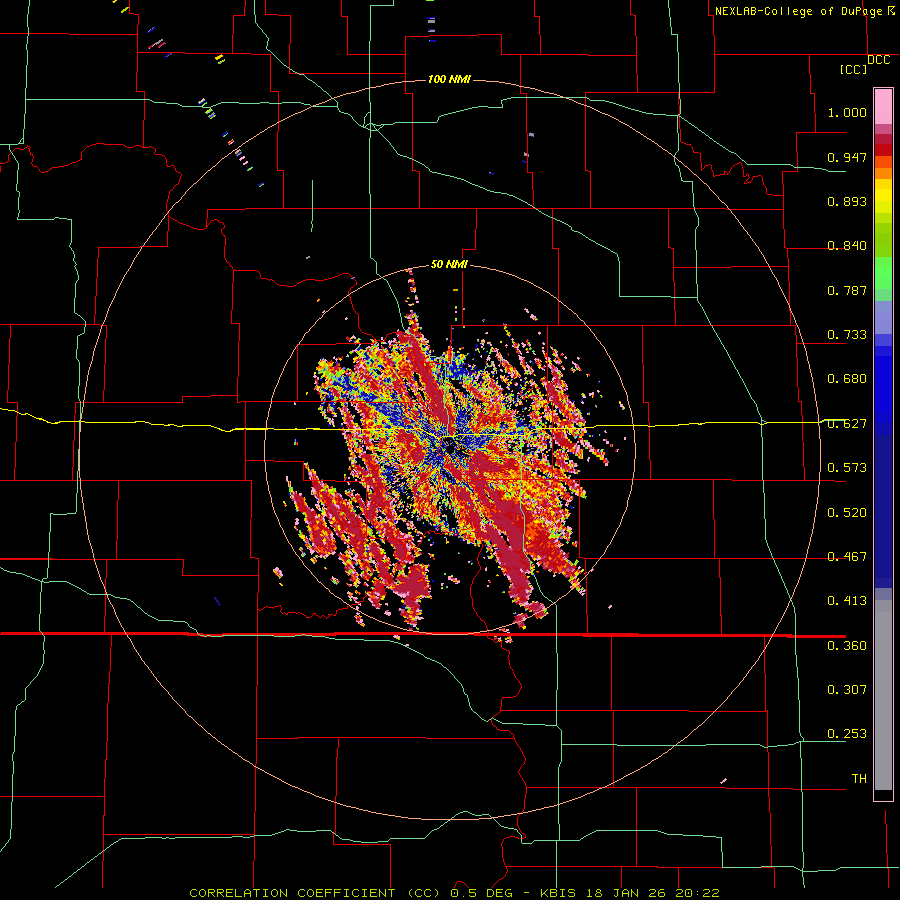Pick the yellow segment of the color bar

tap(883, 197)
